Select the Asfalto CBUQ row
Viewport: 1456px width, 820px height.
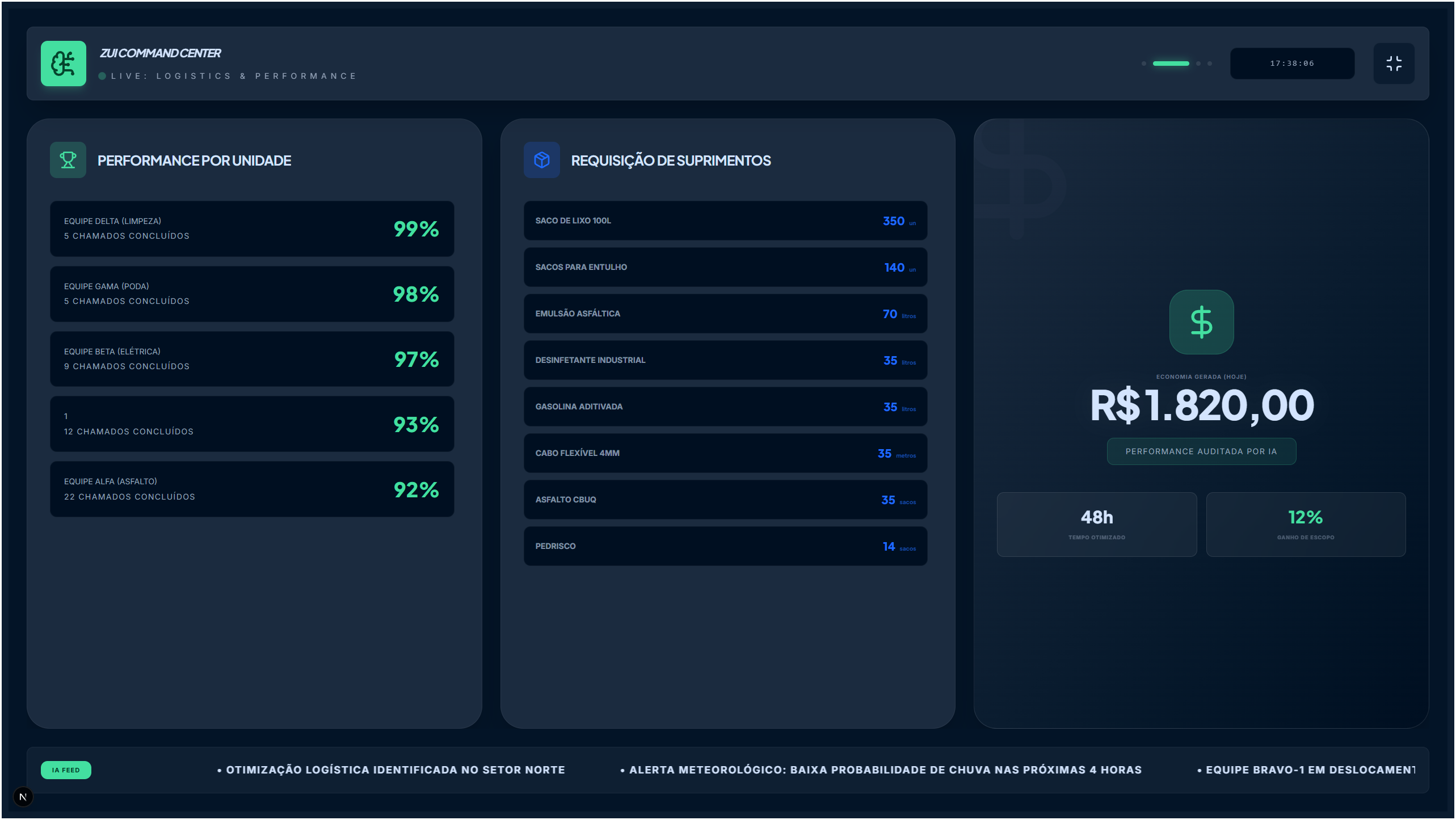point(725,500)
